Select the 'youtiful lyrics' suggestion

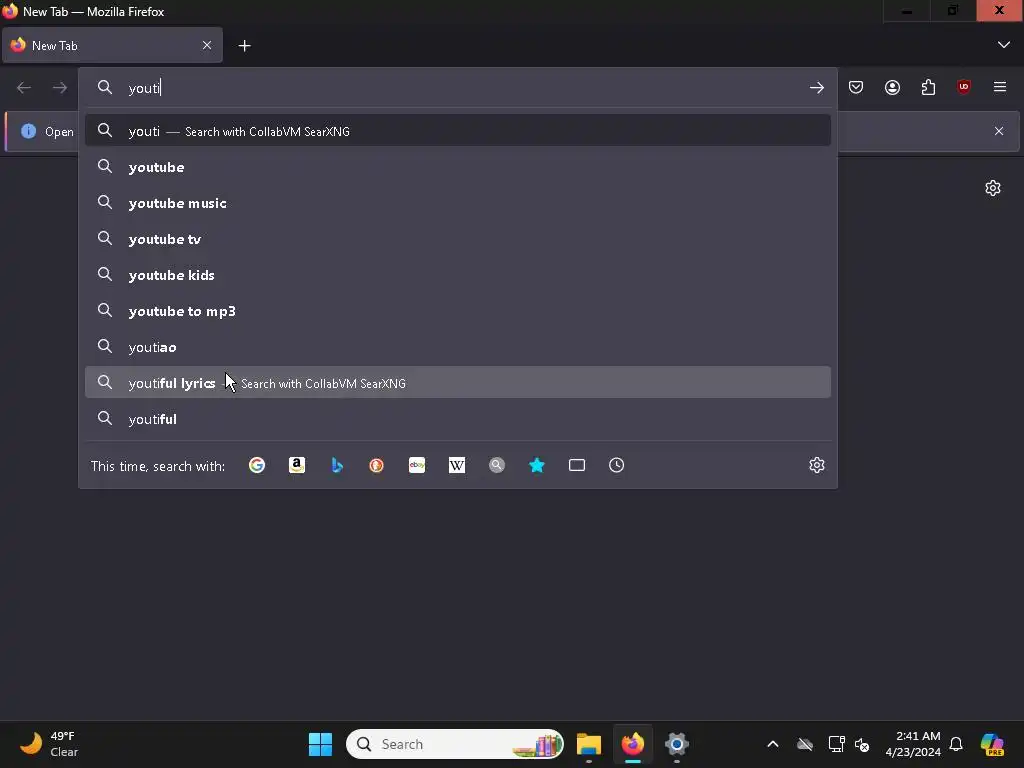pyautogui.click(x=458, y=383)
